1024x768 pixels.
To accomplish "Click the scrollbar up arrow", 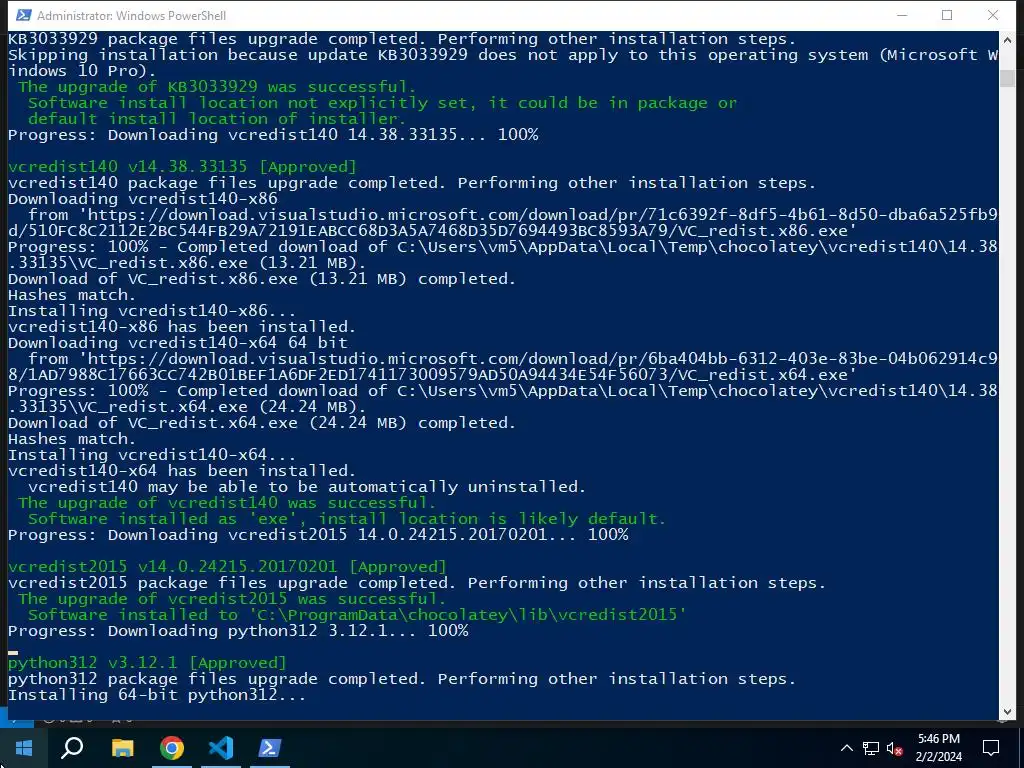I will coord(1007,40).
